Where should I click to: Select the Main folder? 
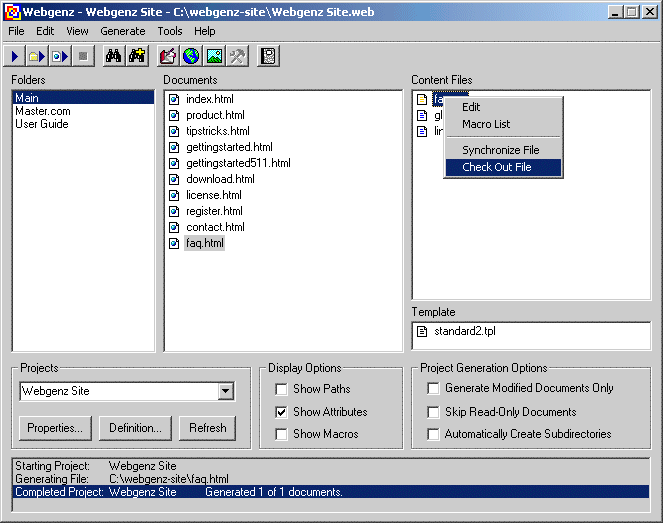coord(83,98)
